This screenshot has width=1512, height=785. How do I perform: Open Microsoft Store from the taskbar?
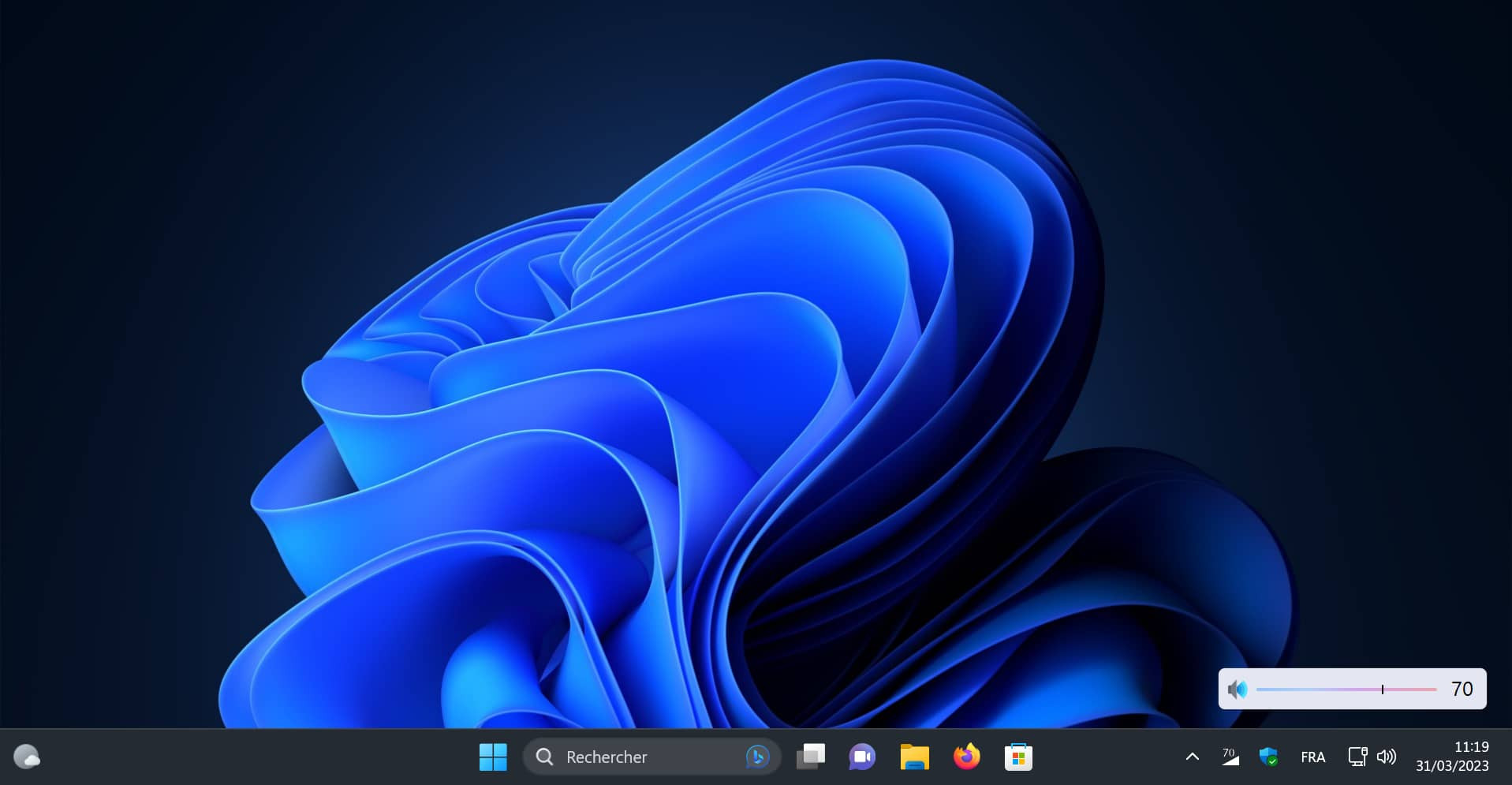pos(1018,757)
